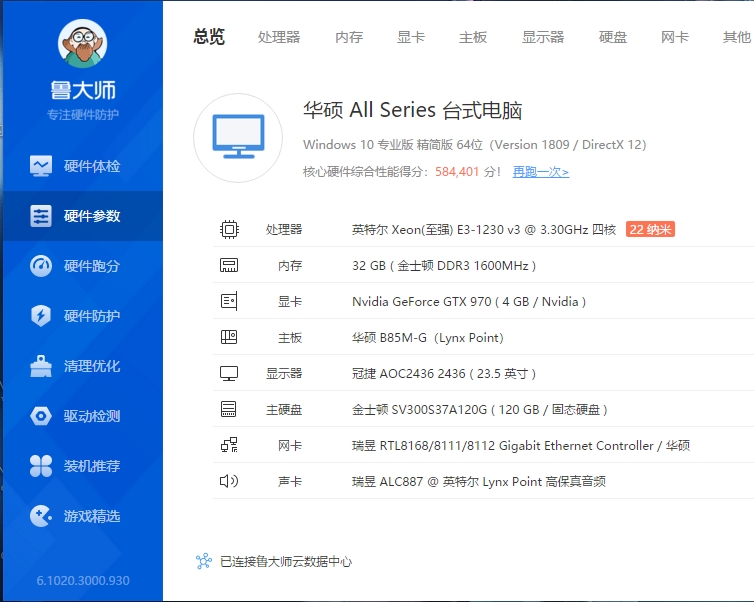Switch to the 主板 tab

[x=473, y=37]
